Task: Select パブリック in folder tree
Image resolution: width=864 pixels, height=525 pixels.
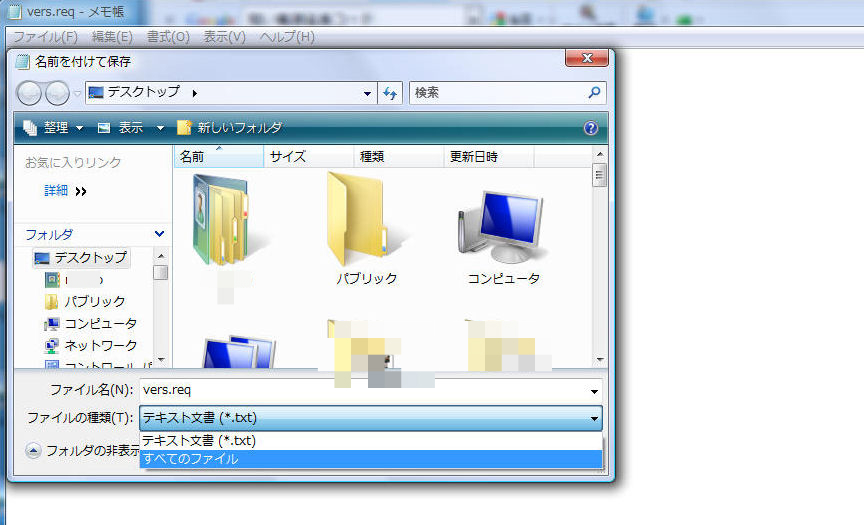Action: click(85, 301)
